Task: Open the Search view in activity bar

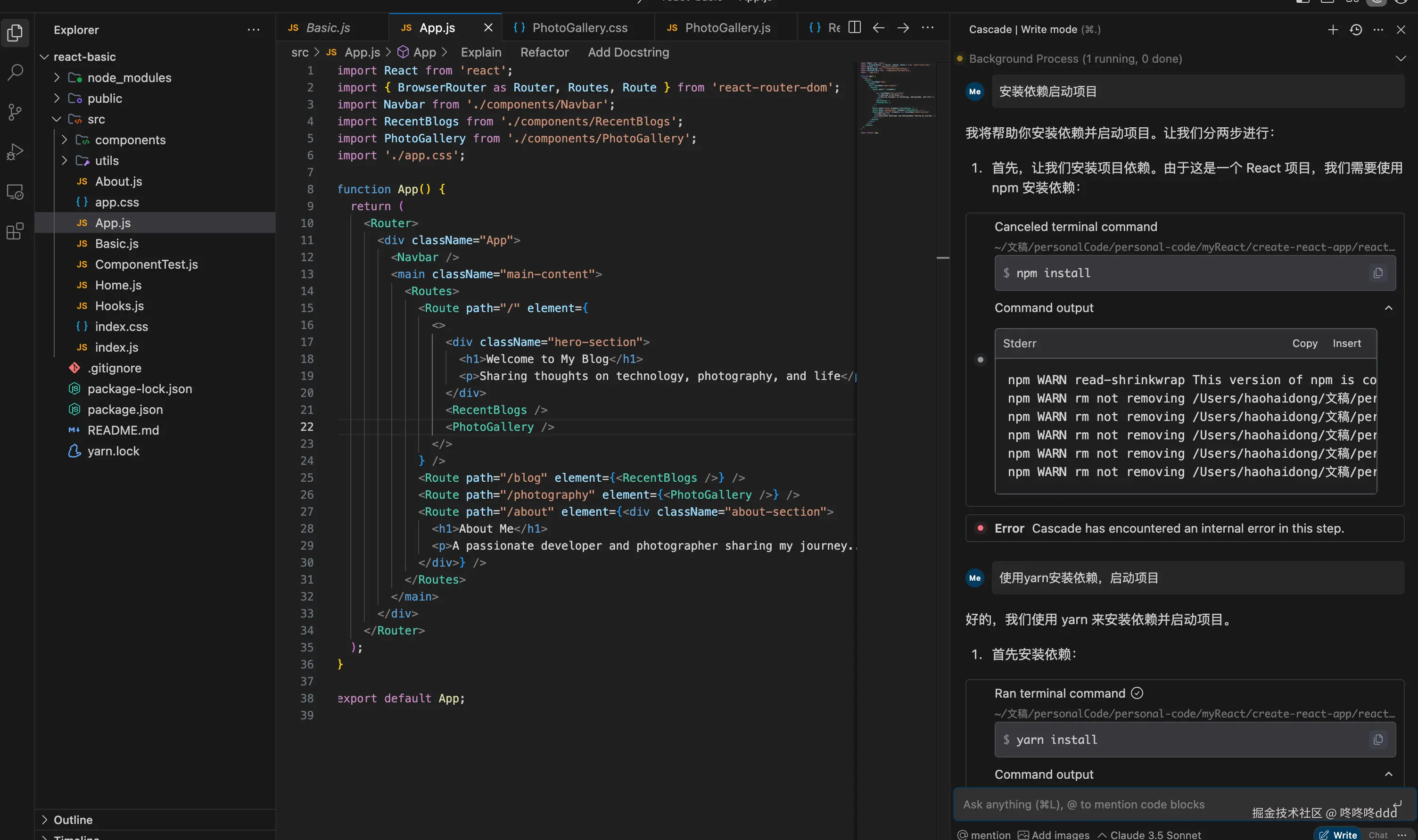Action: [15, 72]
